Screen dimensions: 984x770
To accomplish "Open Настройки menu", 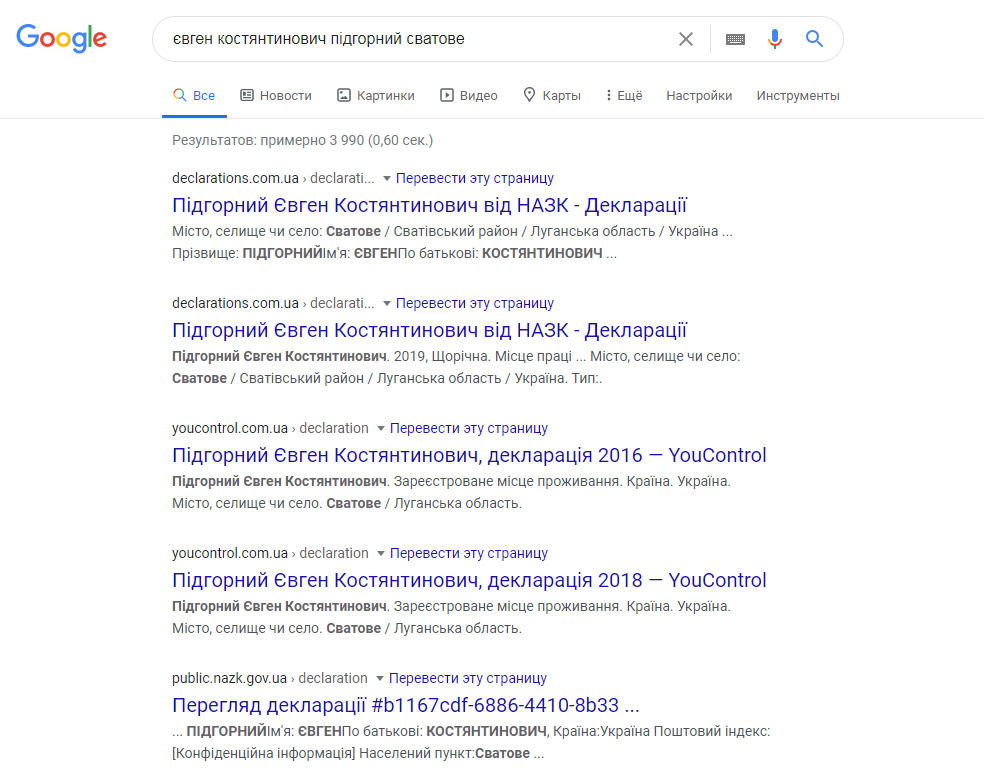I will tap(699, 95).
